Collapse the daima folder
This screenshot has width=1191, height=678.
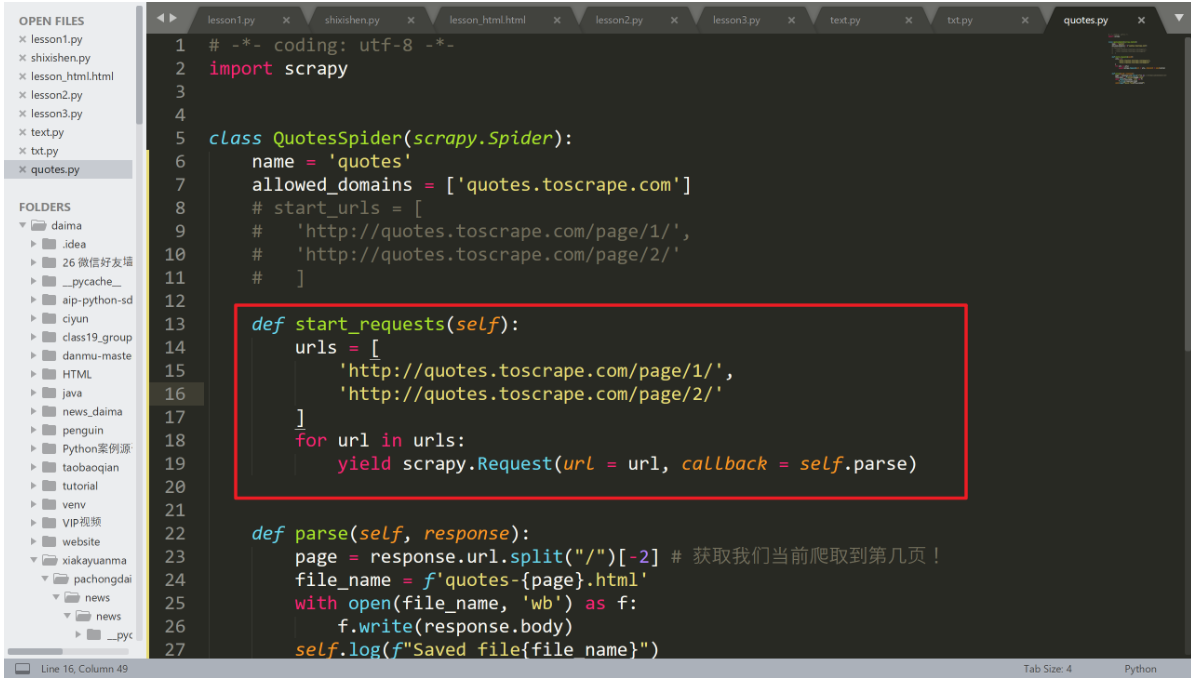[23, 225]
